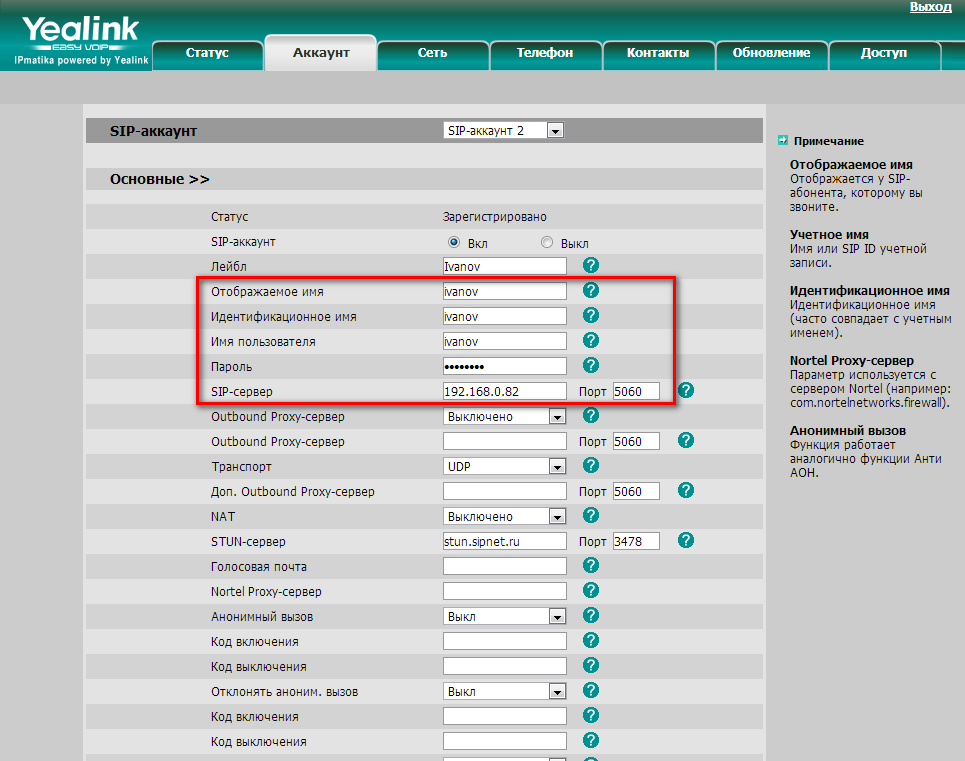Switch to the Сеть tab
This screenshot has width=965, height=761.
coord(432,53)
